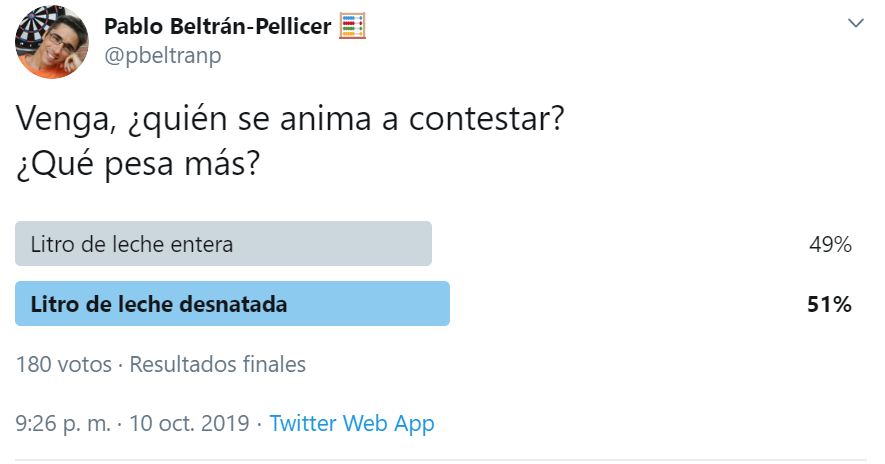This screenshot has height=464, width=885.
Task: Click the 49% poll result value
Action: point(830,244)
